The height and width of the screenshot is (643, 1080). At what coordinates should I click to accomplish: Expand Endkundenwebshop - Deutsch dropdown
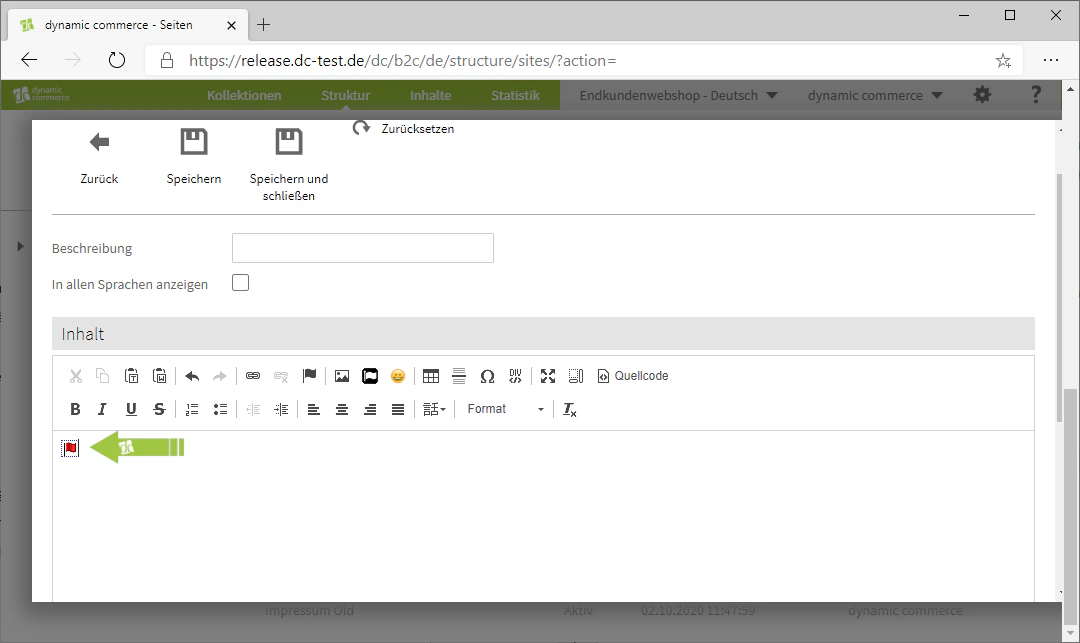(678, 95)
